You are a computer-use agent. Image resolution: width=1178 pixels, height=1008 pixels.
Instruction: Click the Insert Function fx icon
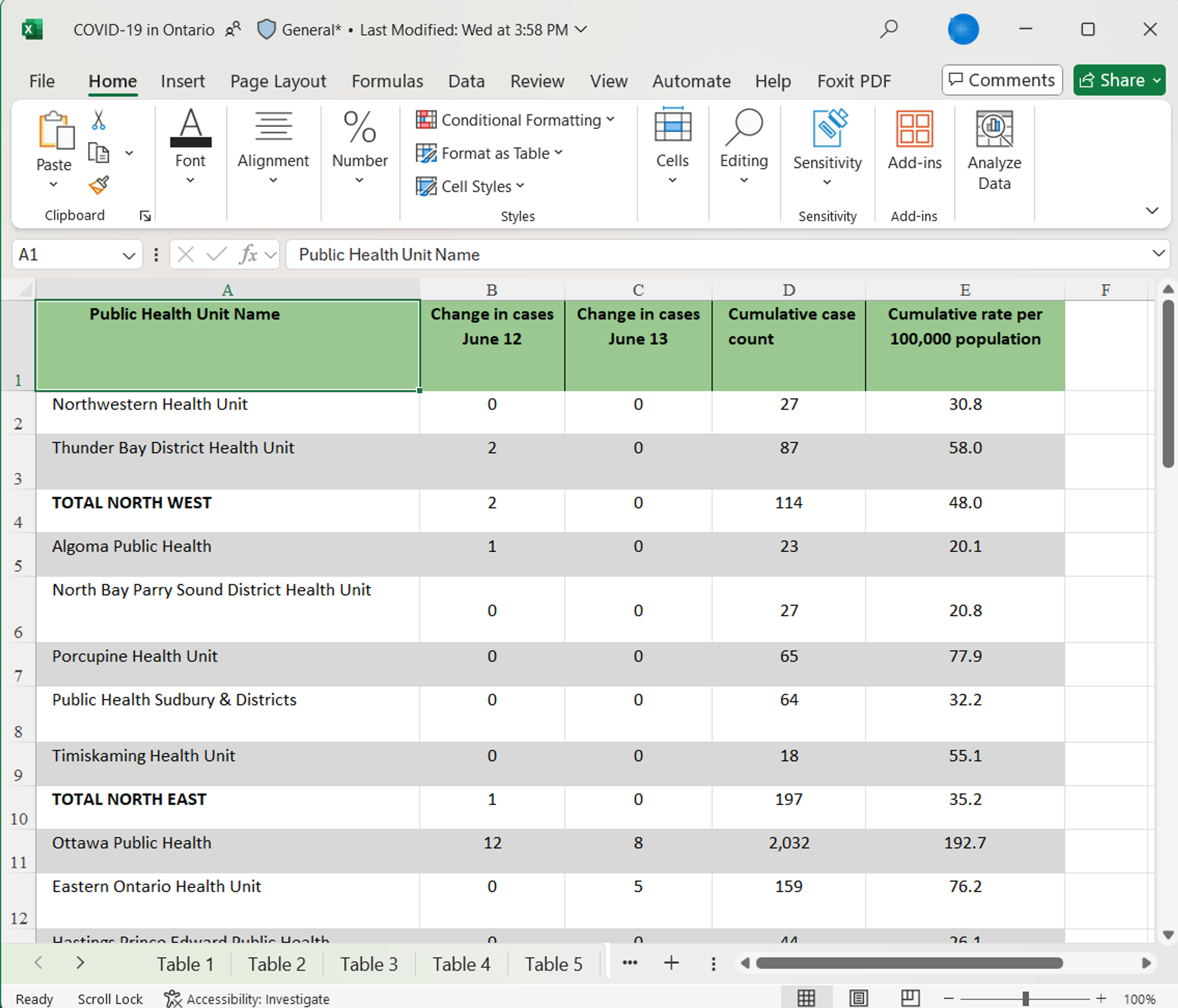[248, 254]
